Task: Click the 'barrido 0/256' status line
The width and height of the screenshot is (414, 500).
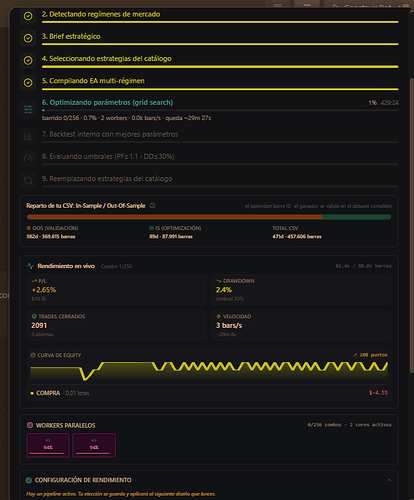Action: (x=126, y=118)
